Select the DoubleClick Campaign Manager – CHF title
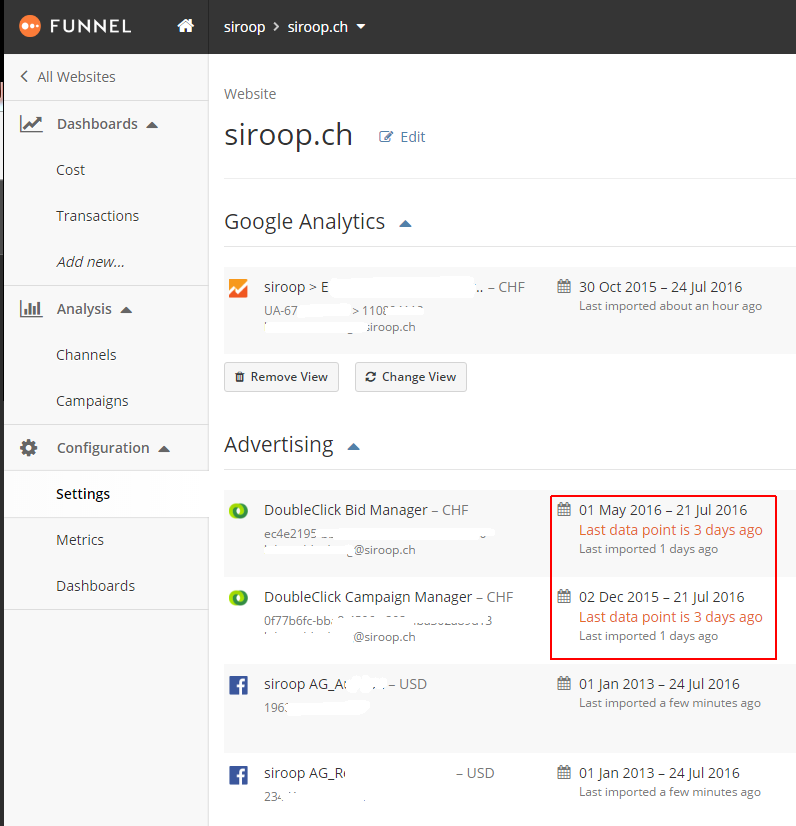This screenshot has height=826, width=796. tap(388, 597)
